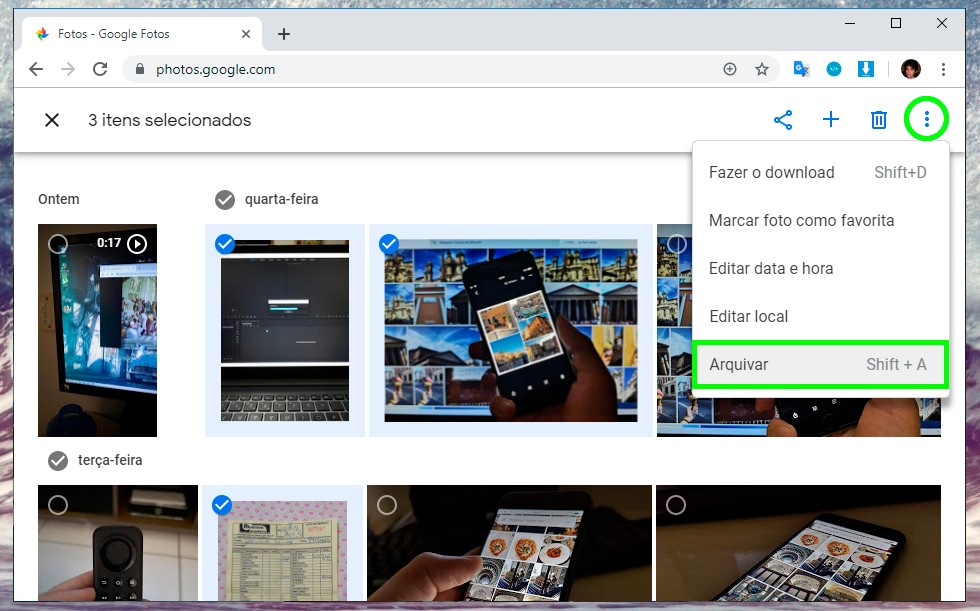Reload the Google Fotos page
This screenshot has height=611, width=980.
click(100, 69)
